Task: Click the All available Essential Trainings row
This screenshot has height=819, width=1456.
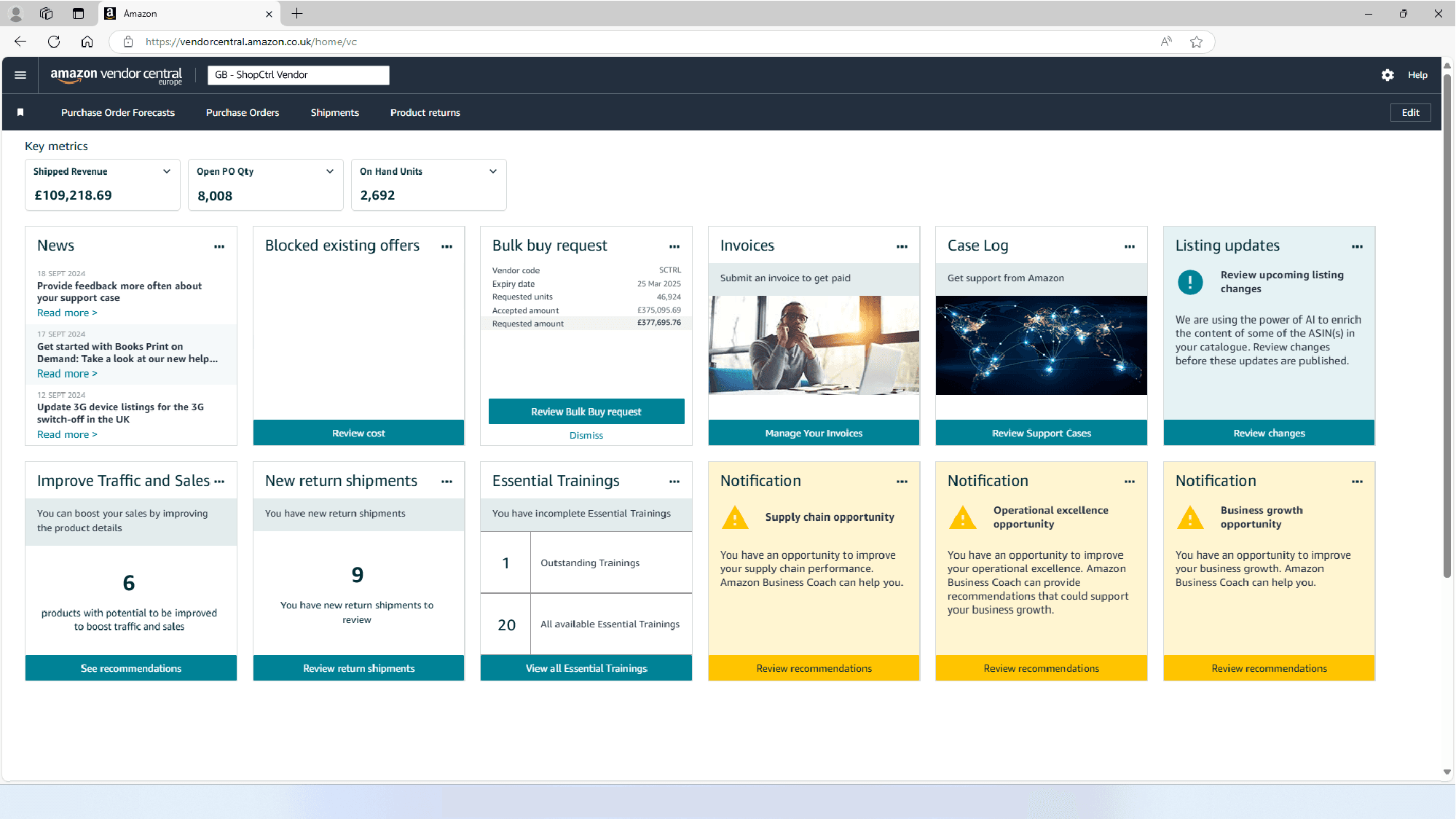Action: click(586, 624)
